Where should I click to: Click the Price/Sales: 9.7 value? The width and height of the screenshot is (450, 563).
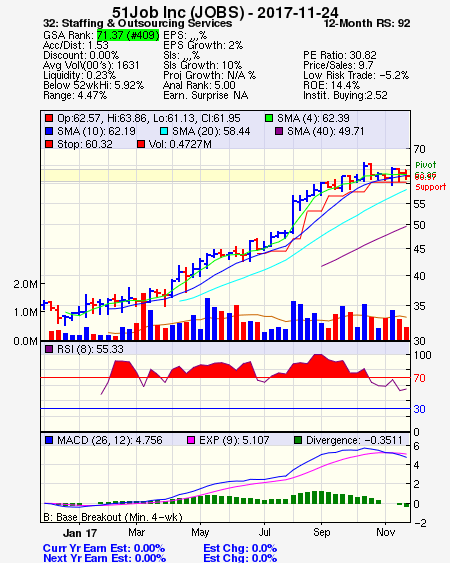click(338, 65)
